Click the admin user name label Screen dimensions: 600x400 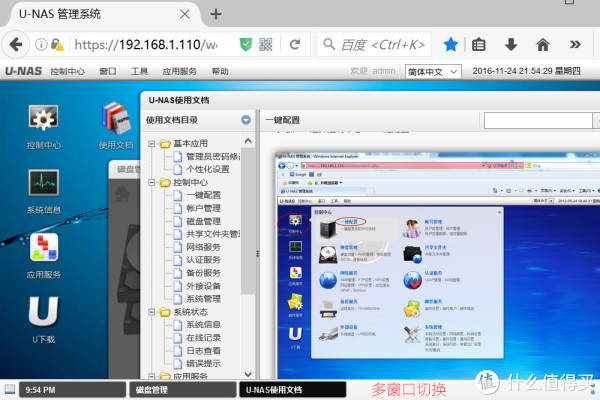[x=384, y=71]
